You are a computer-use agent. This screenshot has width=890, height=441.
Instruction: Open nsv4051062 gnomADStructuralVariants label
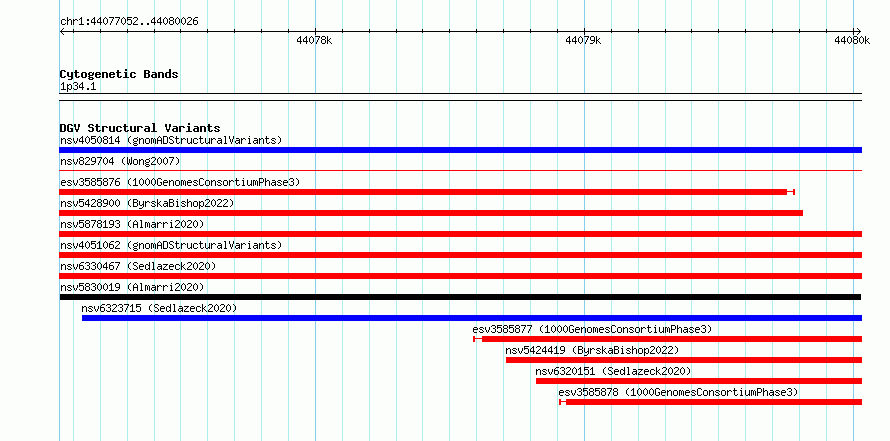171,245
